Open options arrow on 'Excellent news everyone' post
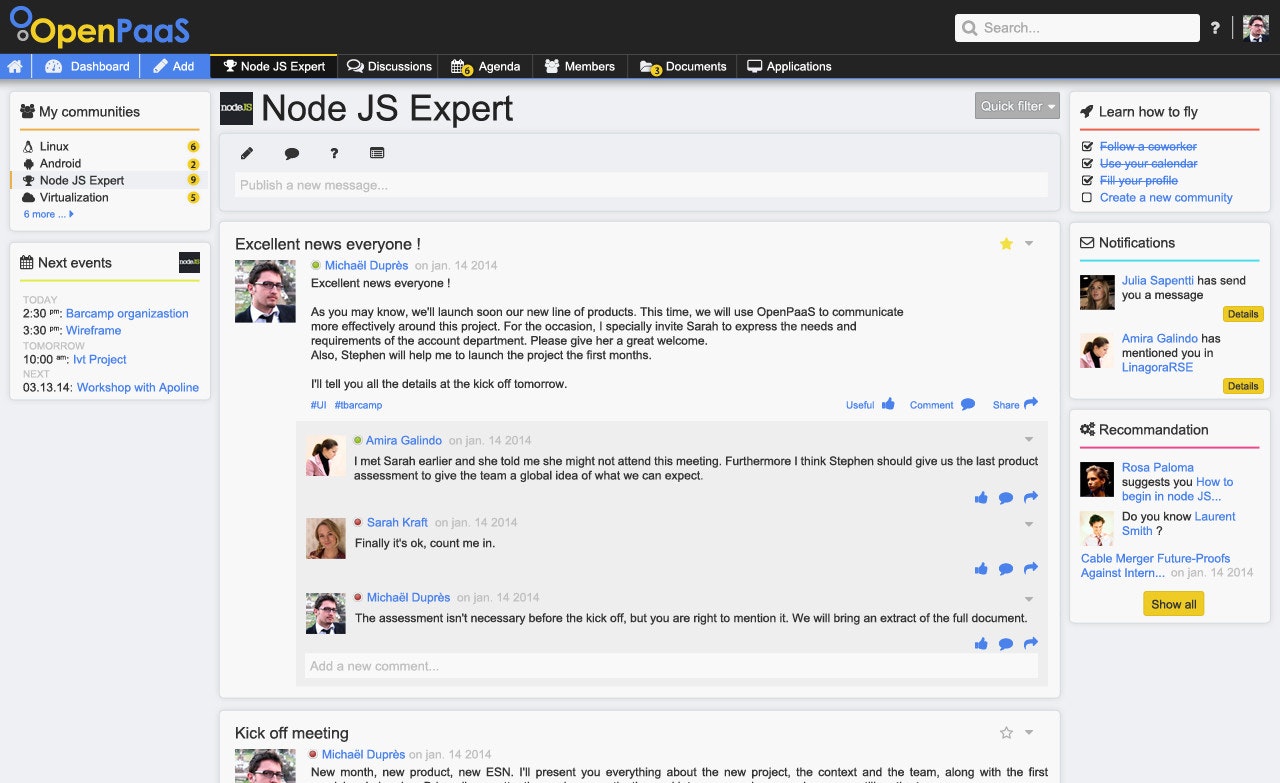The width and height of the screenshot is (1280, 783). pyautogui.click(x=1029, y=244)
